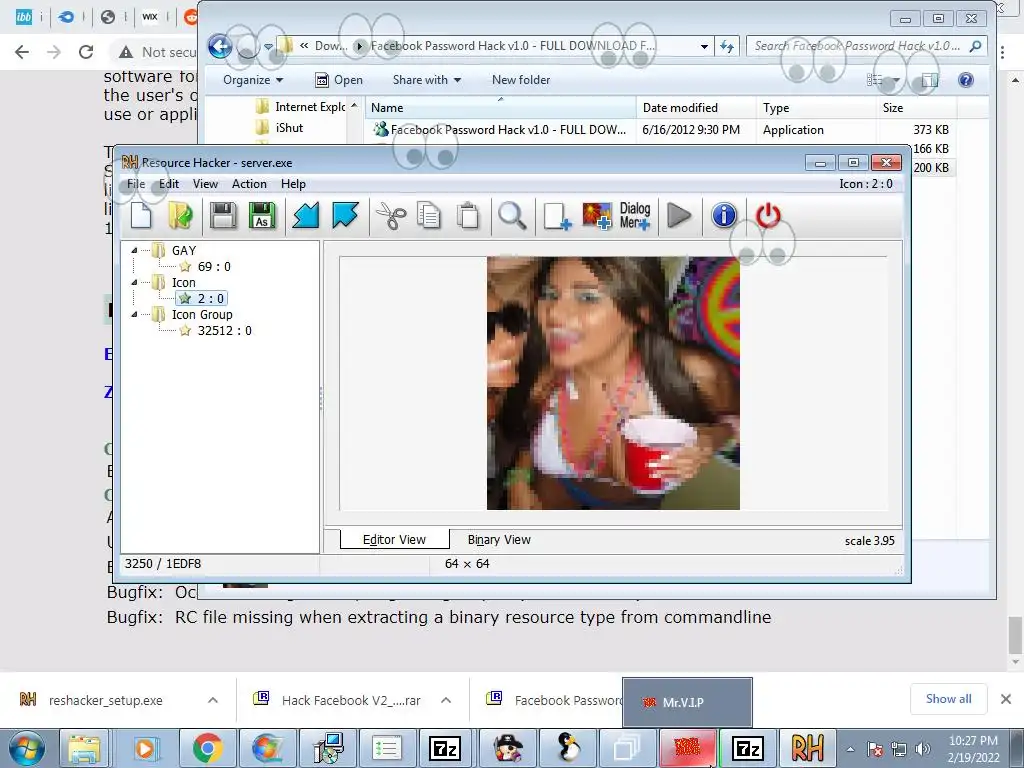Copy using the Copy pages icon

click(x=429, y=216)
